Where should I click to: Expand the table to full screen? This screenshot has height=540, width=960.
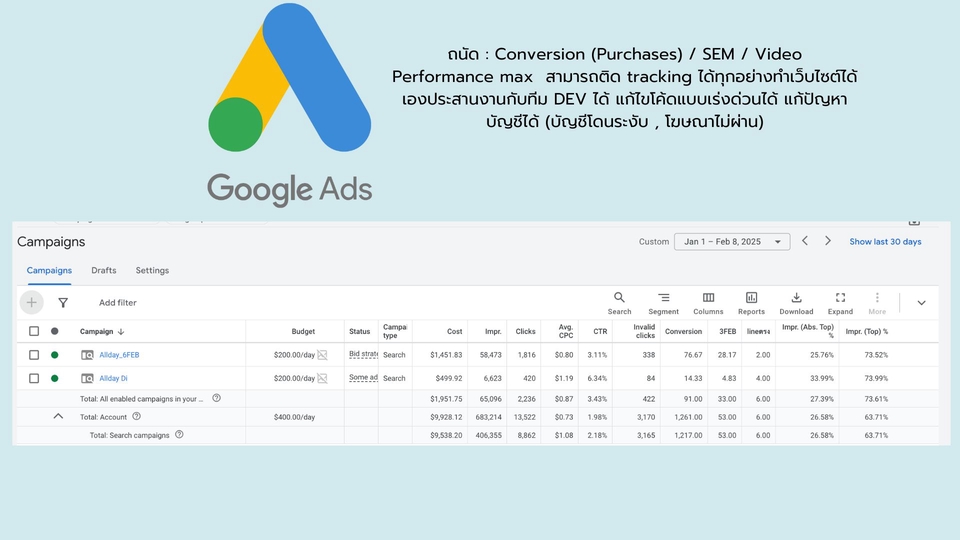click(840, 303)
